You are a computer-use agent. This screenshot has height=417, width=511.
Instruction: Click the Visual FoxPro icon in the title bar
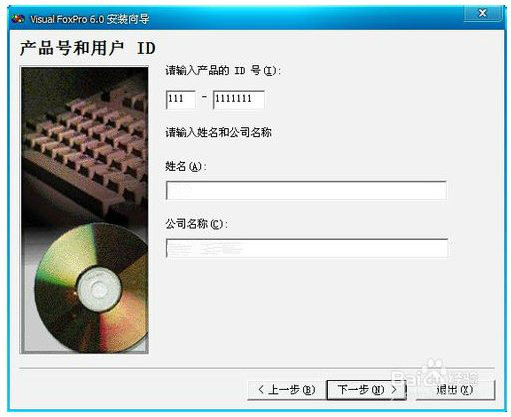click(x=18, y=19)
